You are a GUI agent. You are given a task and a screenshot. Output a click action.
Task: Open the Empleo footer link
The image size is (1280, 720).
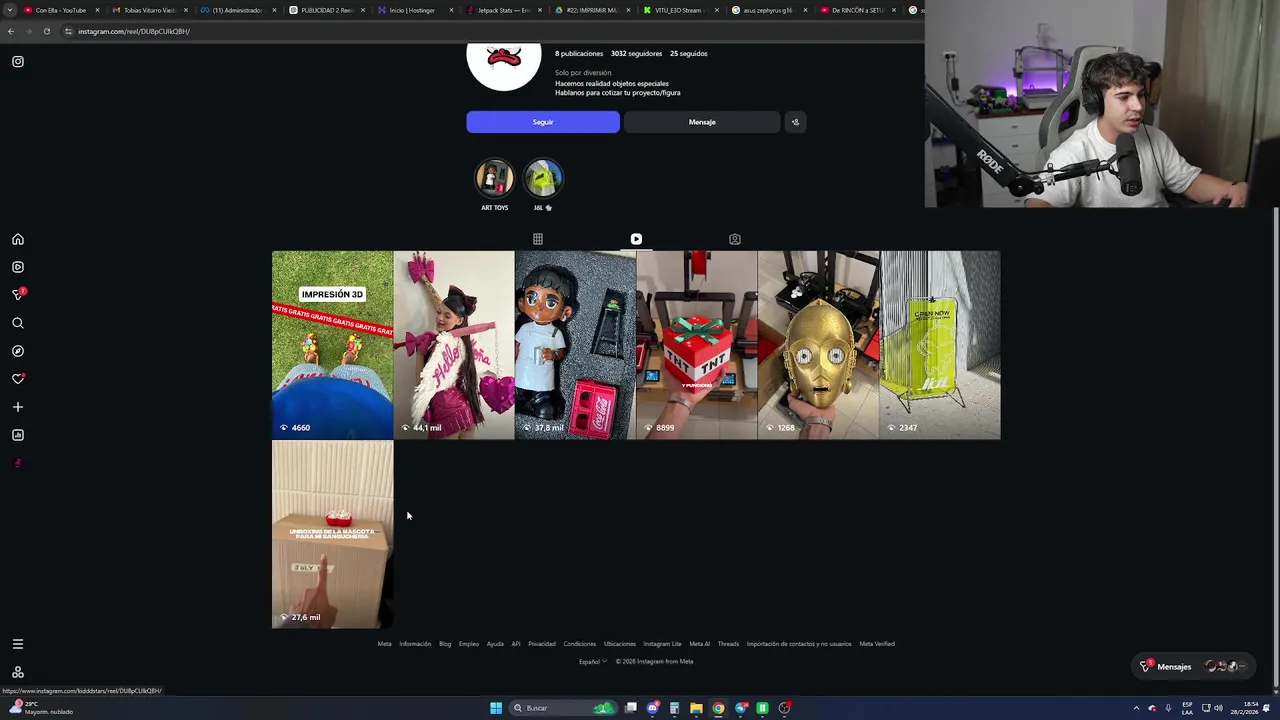[469, 644]
